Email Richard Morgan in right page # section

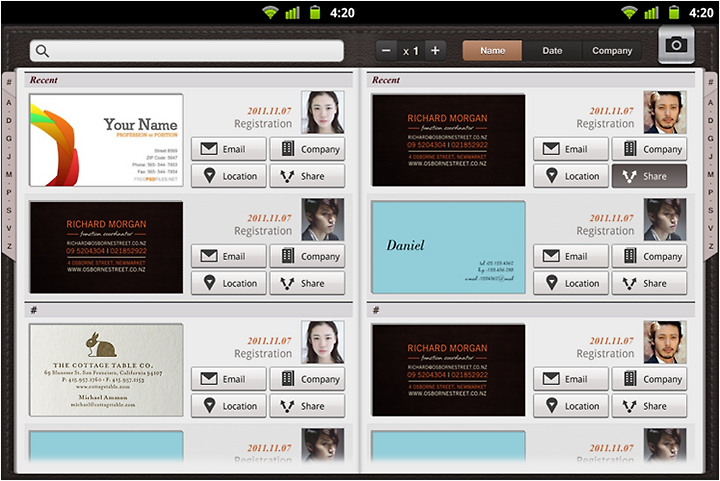(x=571, y=379)
